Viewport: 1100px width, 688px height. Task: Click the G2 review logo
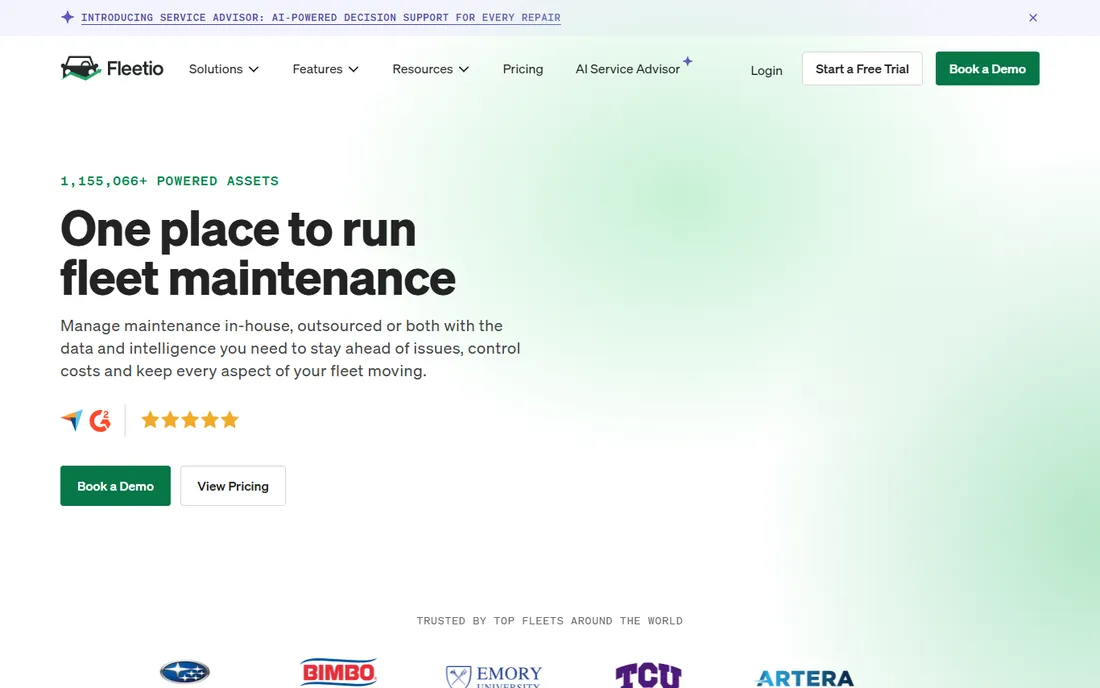[x=100, y=420]
